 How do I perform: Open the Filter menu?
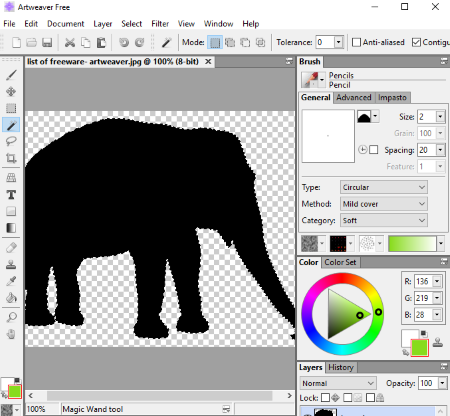tap(160, 24)
